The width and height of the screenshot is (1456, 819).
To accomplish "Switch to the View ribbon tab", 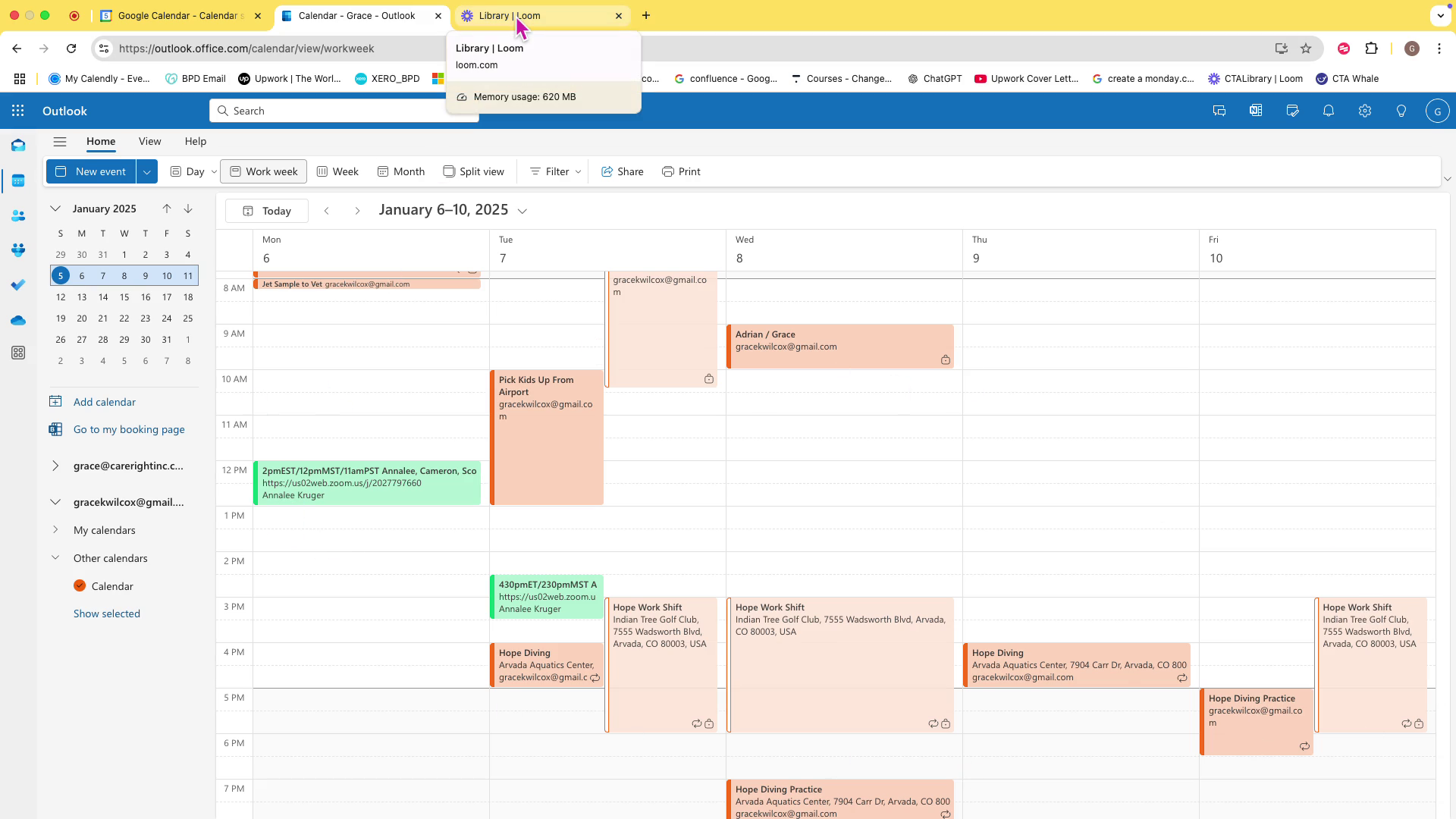I will coord(149,142).
